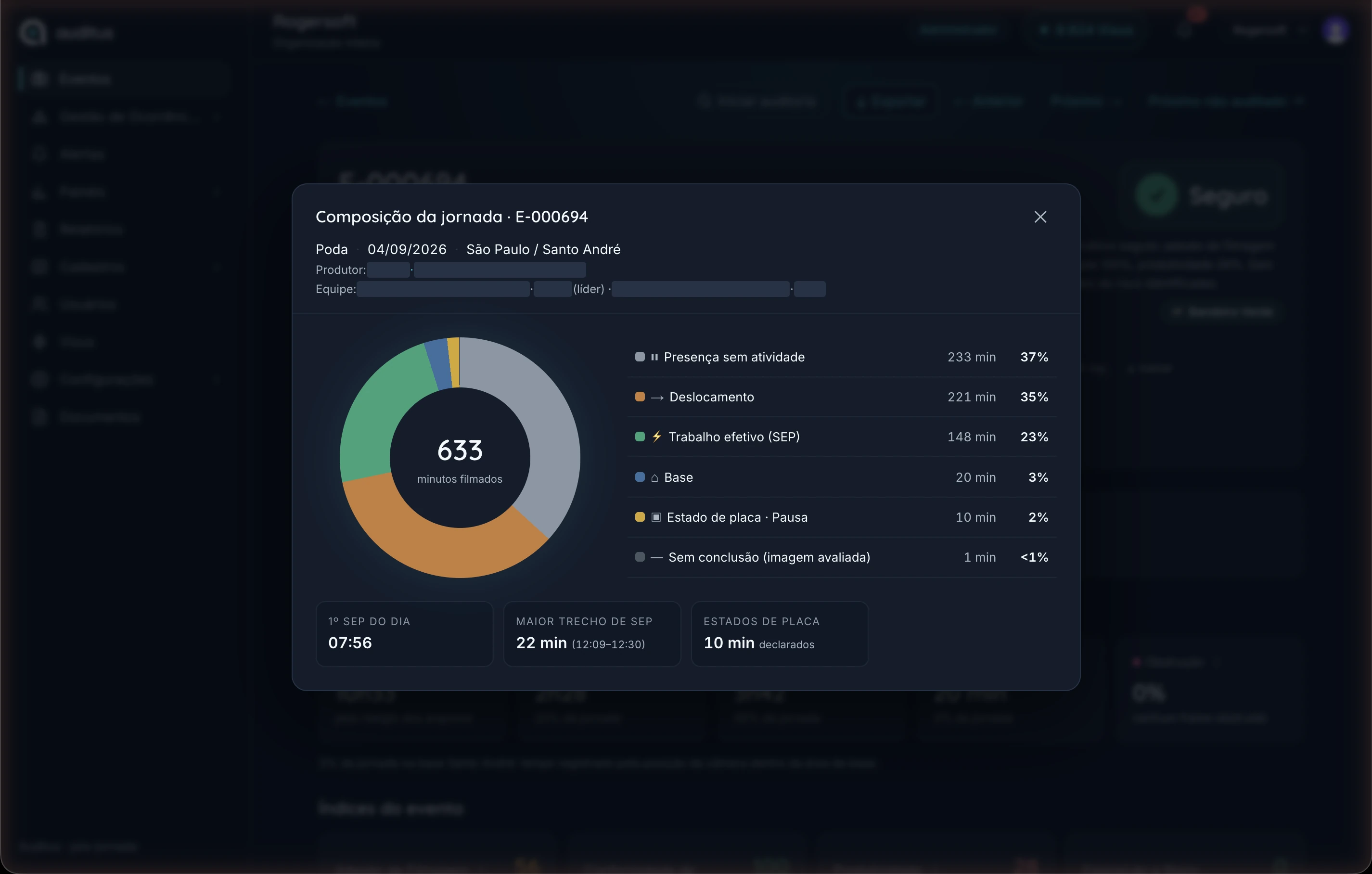Click the 'Base' legend label
The width and height of the screenshot is (1372, 874).
pyautogui.click(x=678, y=477)
